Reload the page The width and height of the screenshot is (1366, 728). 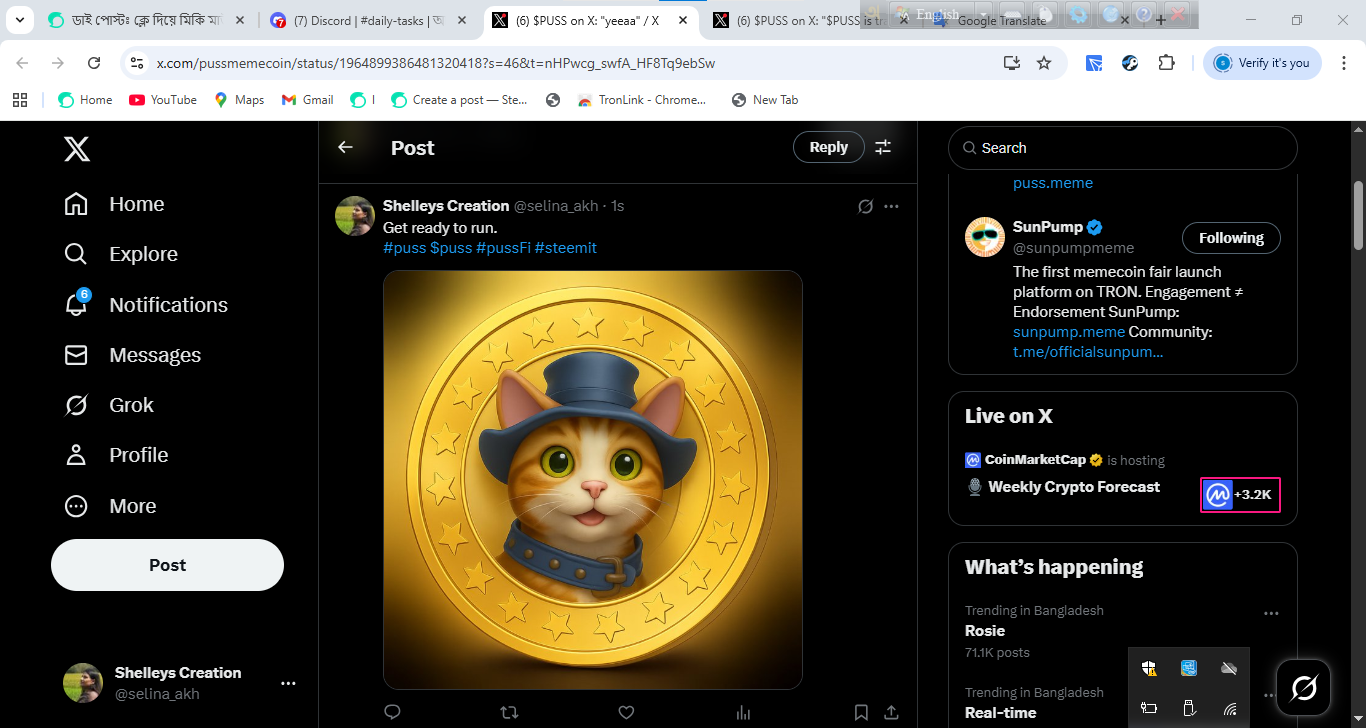(x=94, y=63)
